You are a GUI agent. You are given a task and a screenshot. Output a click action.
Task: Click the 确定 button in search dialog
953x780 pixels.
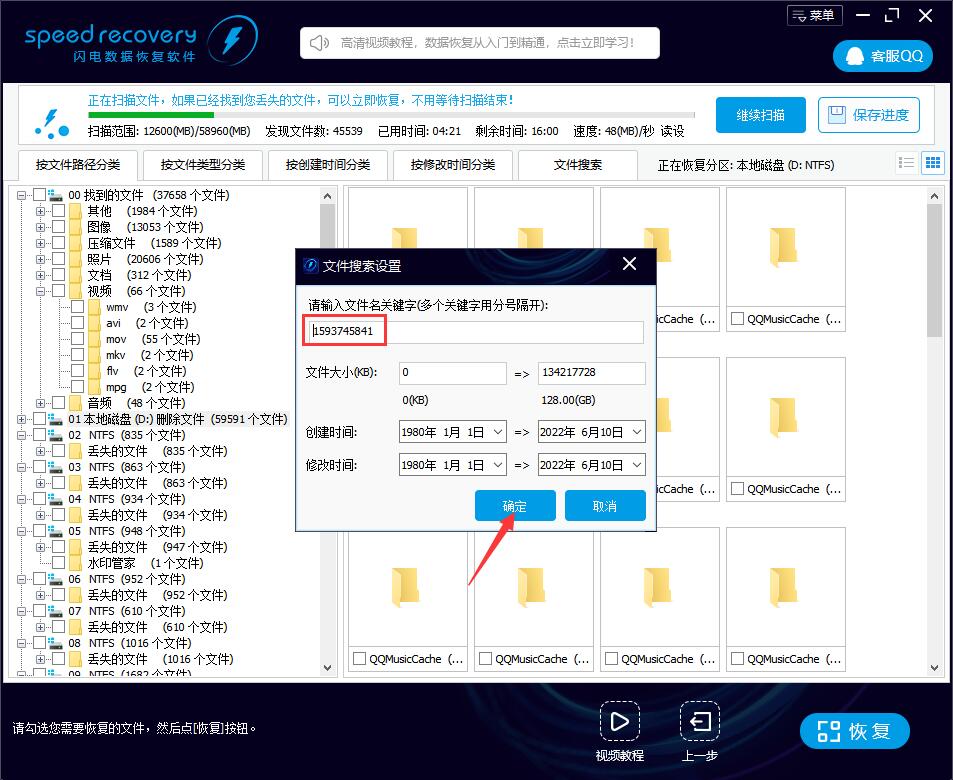coord(514,505)
